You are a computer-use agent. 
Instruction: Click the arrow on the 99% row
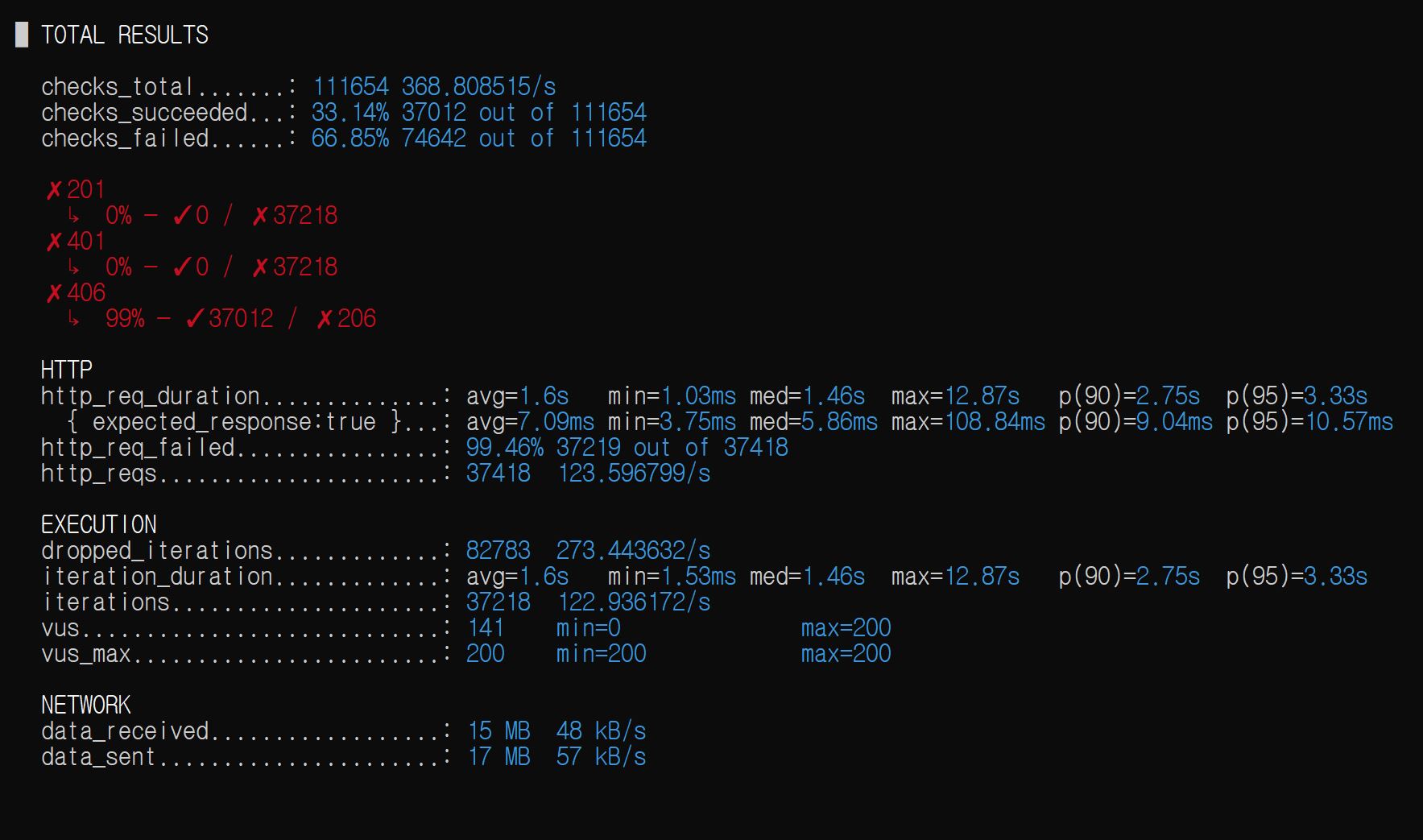click(x=73, y=319)
